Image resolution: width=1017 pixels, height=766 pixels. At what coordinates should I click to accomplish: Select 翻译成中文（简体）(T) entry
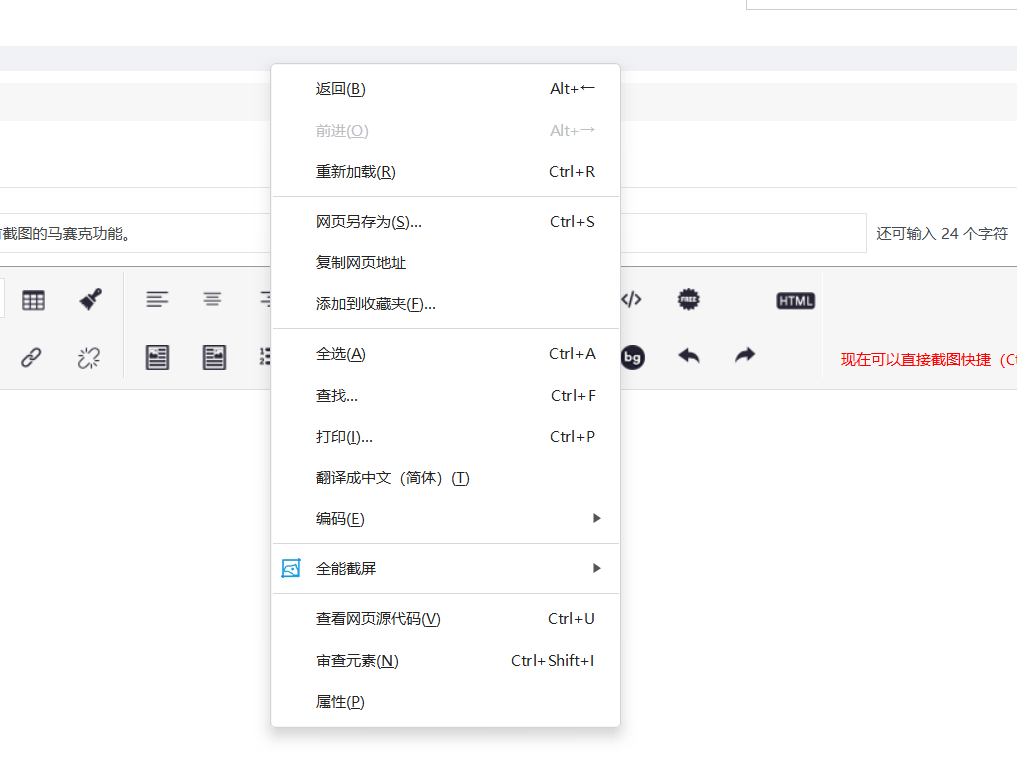446,478
